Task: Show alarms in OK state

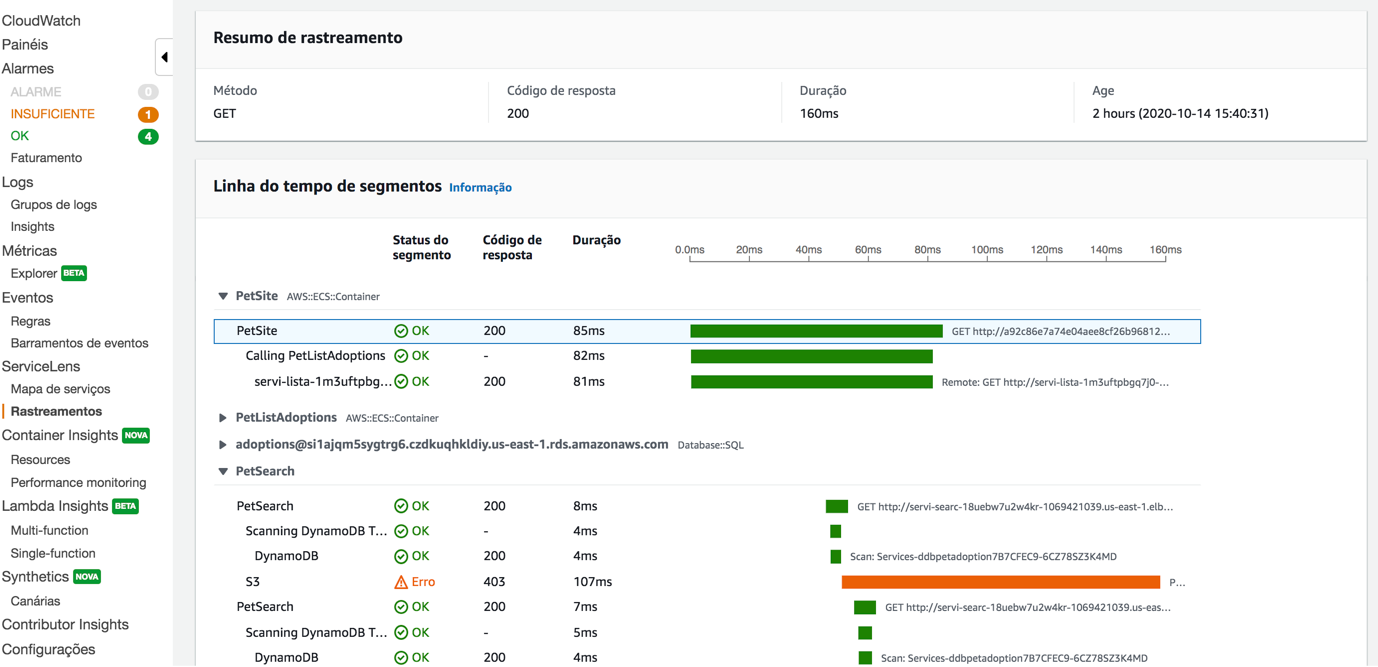Action: point(19,136)
